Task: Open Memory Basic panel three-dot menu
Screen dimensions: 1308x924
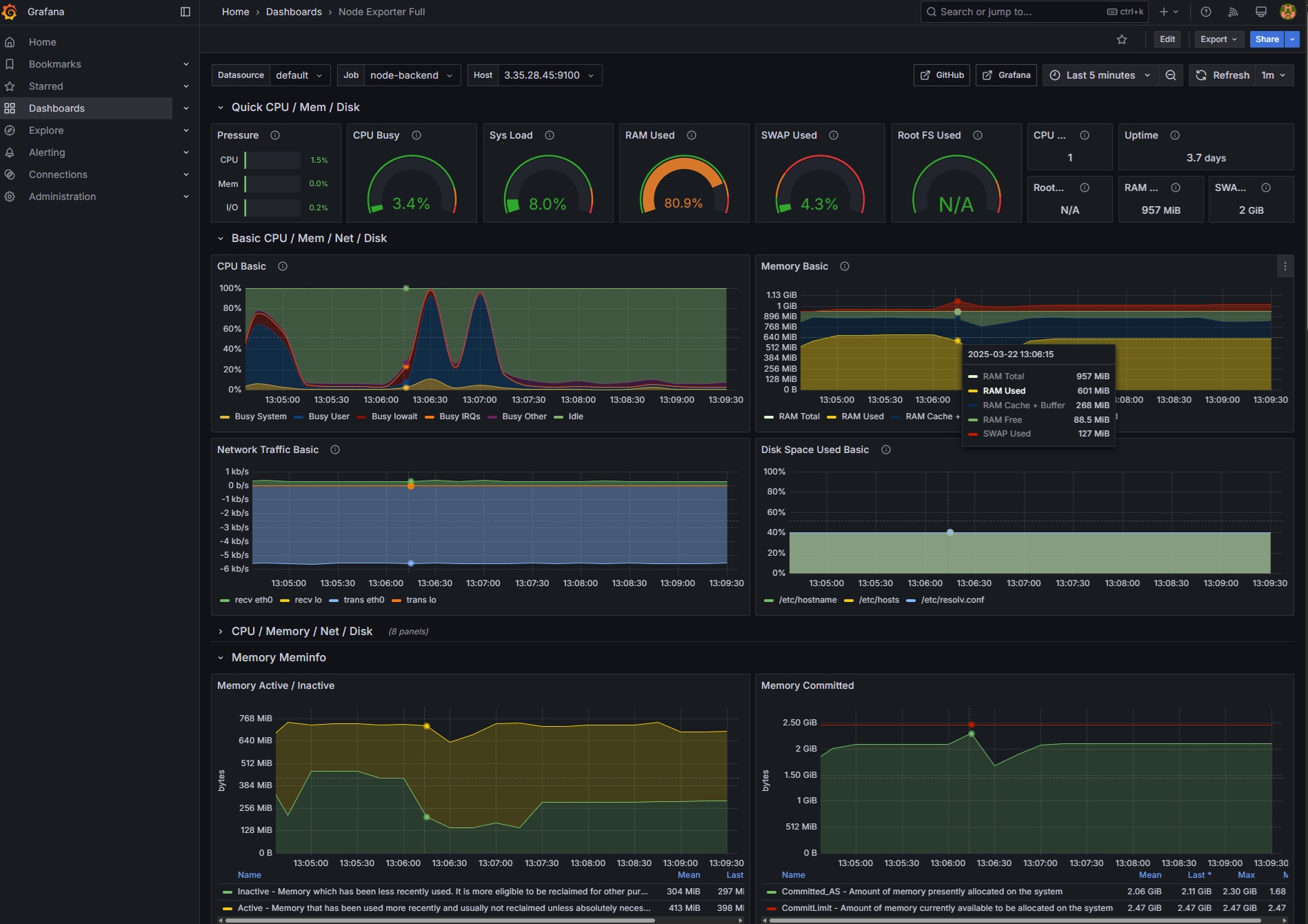Action: [x=1285, y=266]
